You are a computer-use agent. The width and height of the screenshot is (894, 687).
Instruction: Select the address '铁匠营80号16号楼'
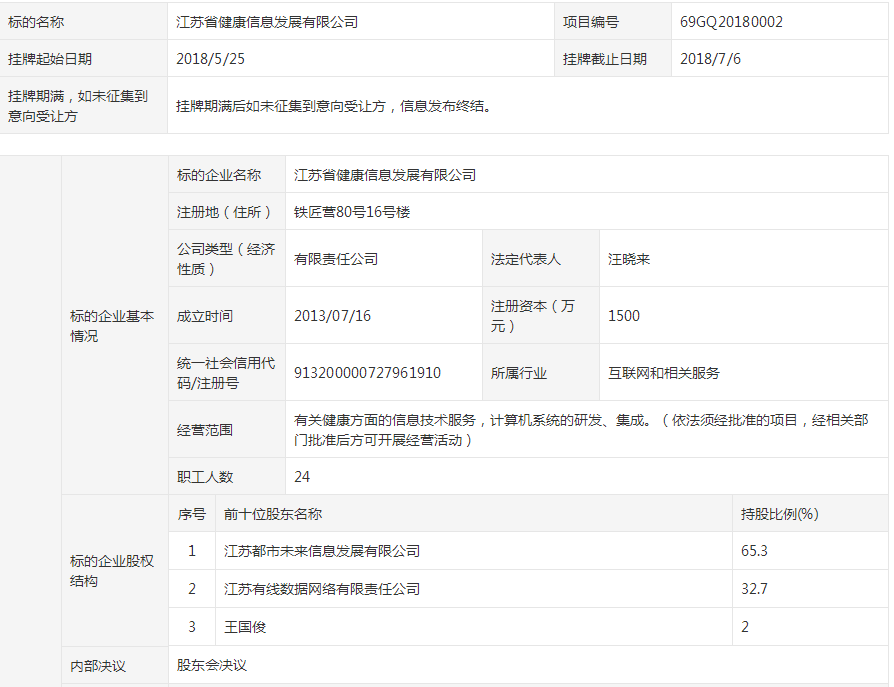[x=352, y=212]
